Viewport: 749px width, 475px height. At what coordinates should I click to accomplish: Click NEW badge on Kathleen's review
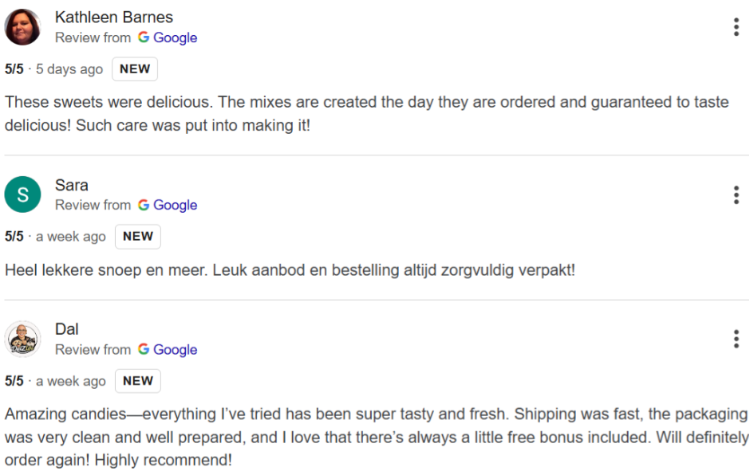point(134,69)
